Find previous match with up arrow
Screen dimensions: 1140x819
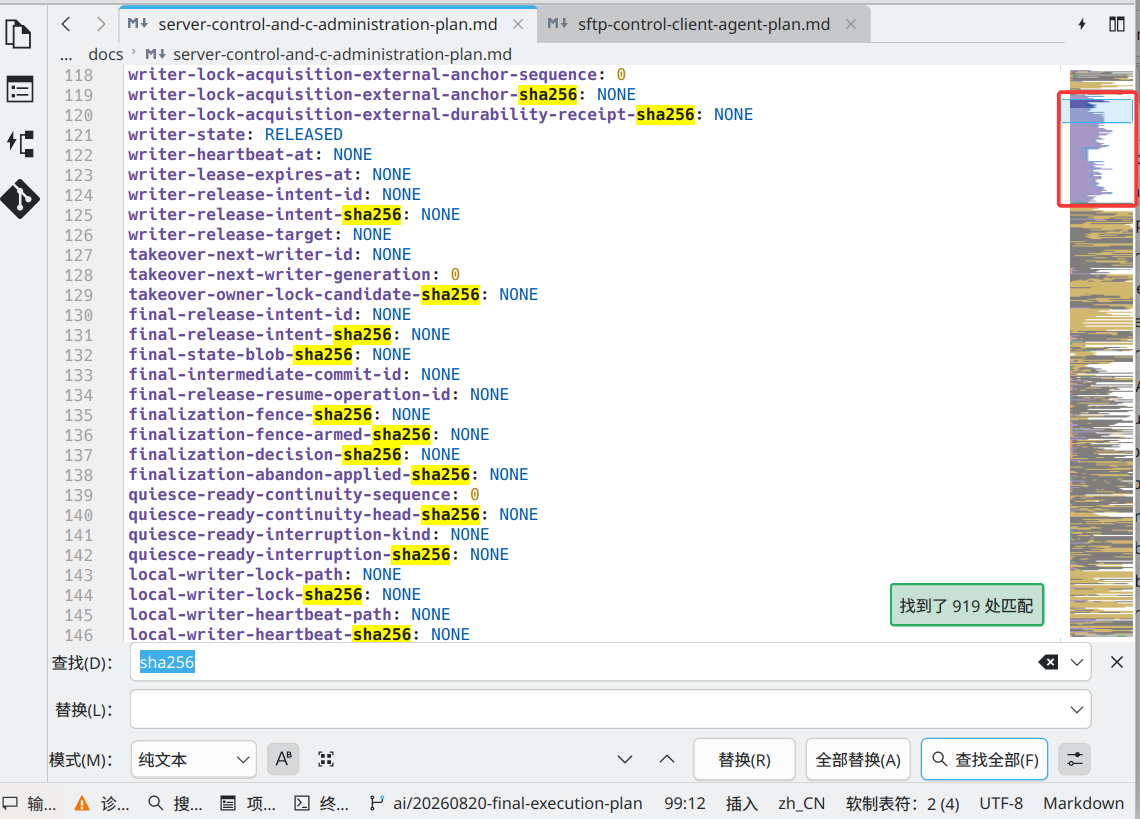coord(667,759)
